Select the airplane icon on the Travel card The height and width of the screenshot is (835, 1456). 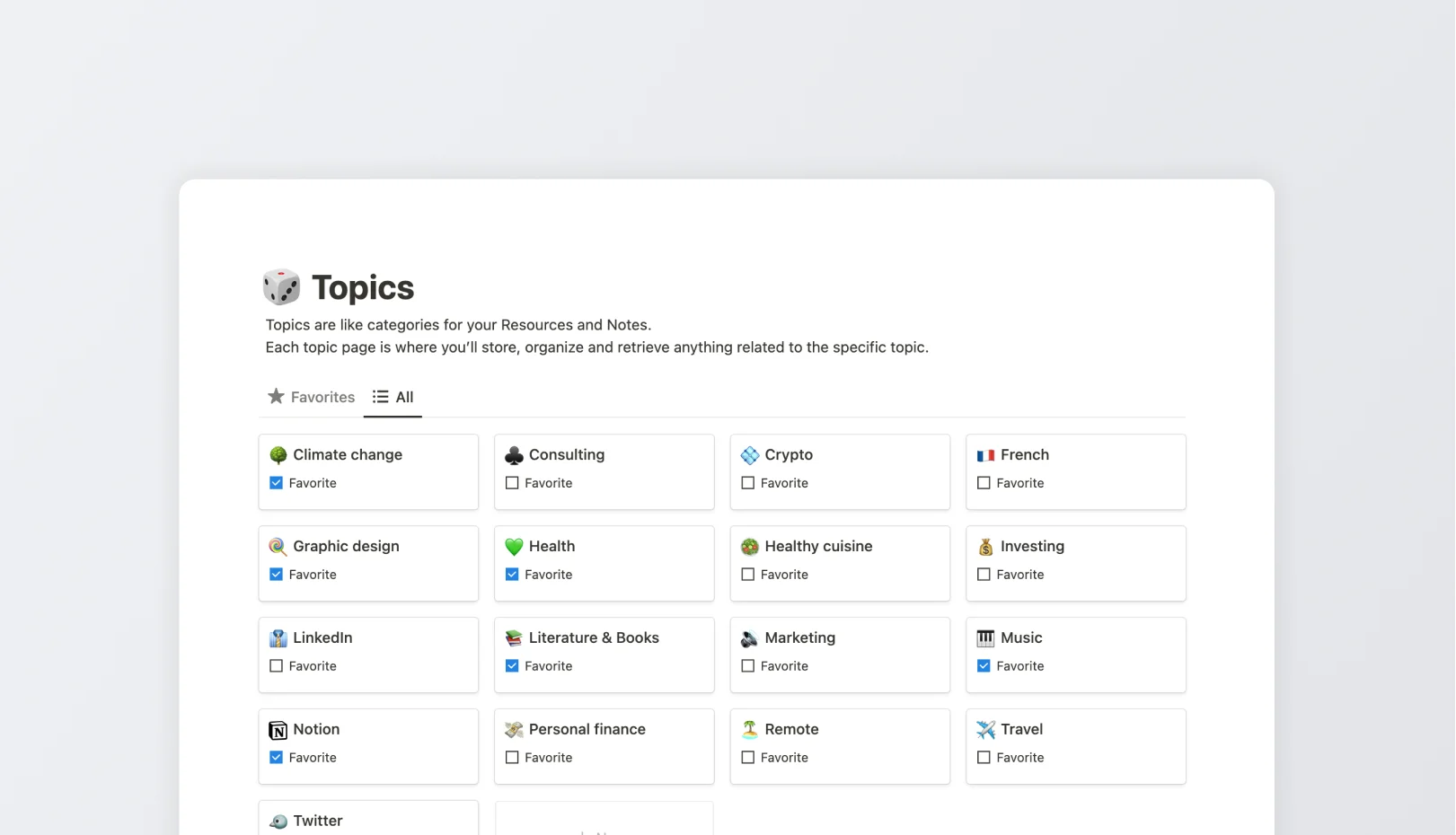click(985, 729)
